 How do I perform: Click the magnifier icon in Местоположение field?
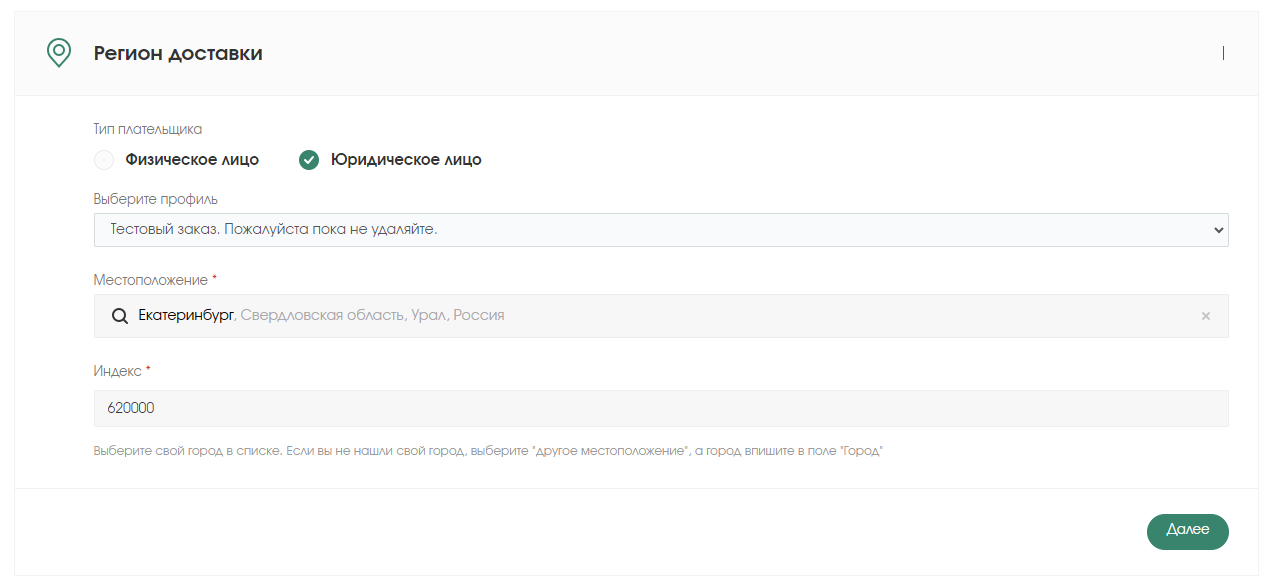(119, 316)
